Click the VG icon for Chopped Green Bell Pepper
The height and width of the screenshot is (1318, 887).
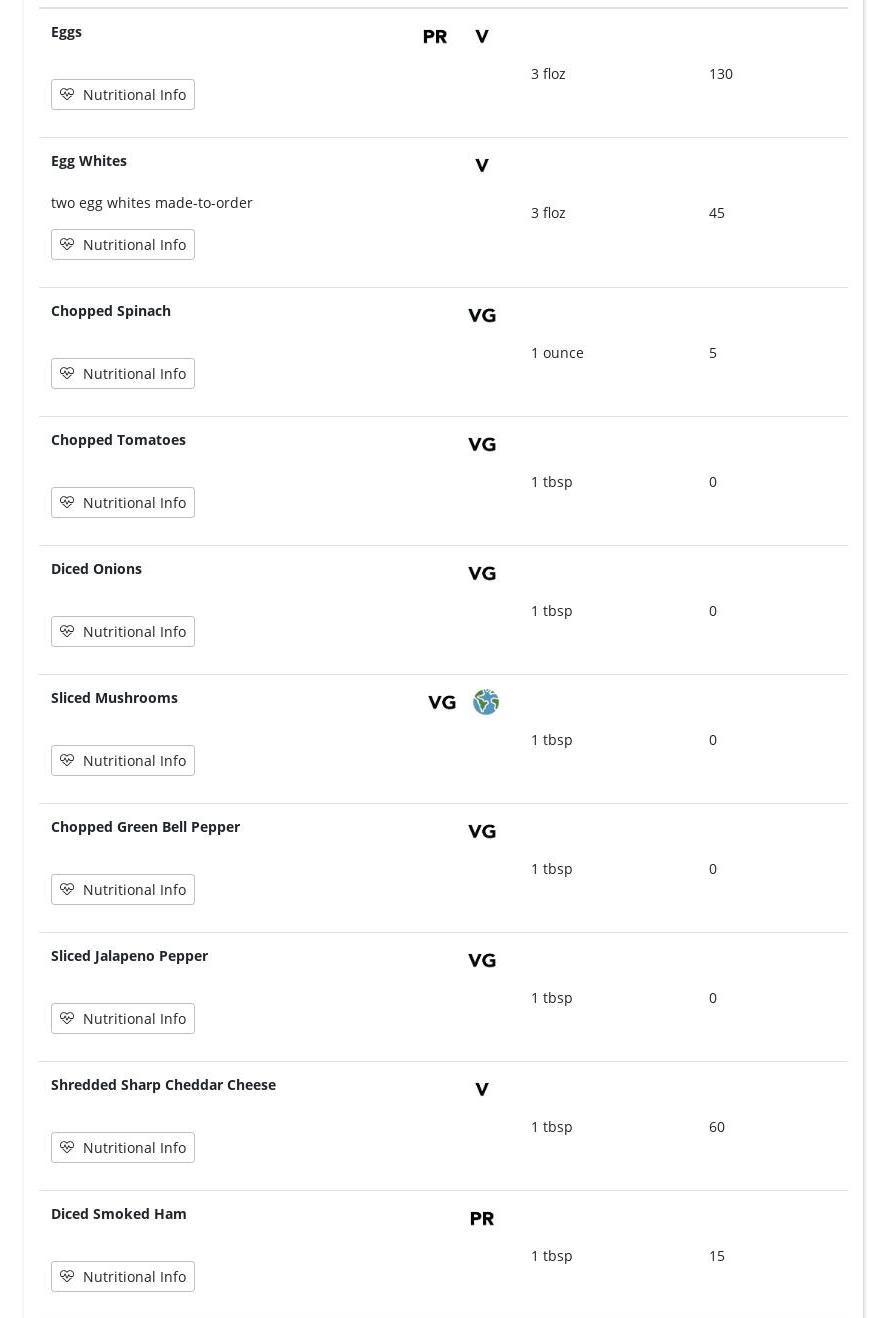(482, 832)
